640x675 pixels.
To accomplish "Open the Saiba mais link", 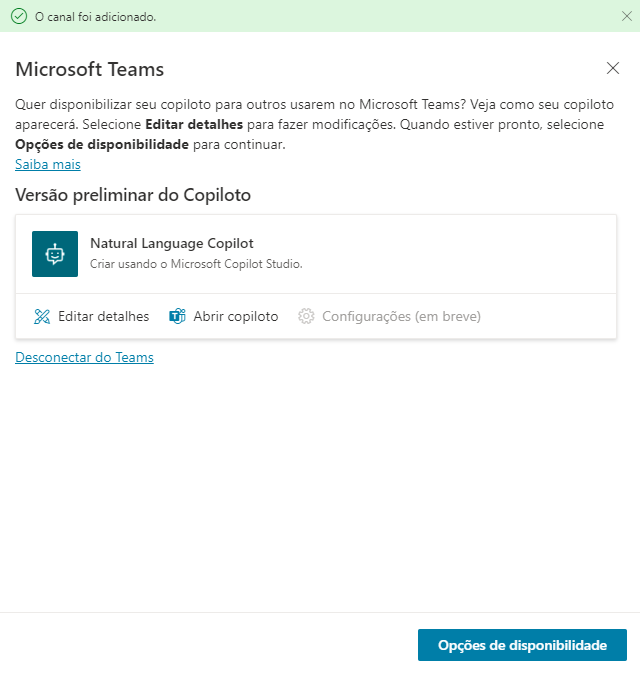I will (48, 164).
